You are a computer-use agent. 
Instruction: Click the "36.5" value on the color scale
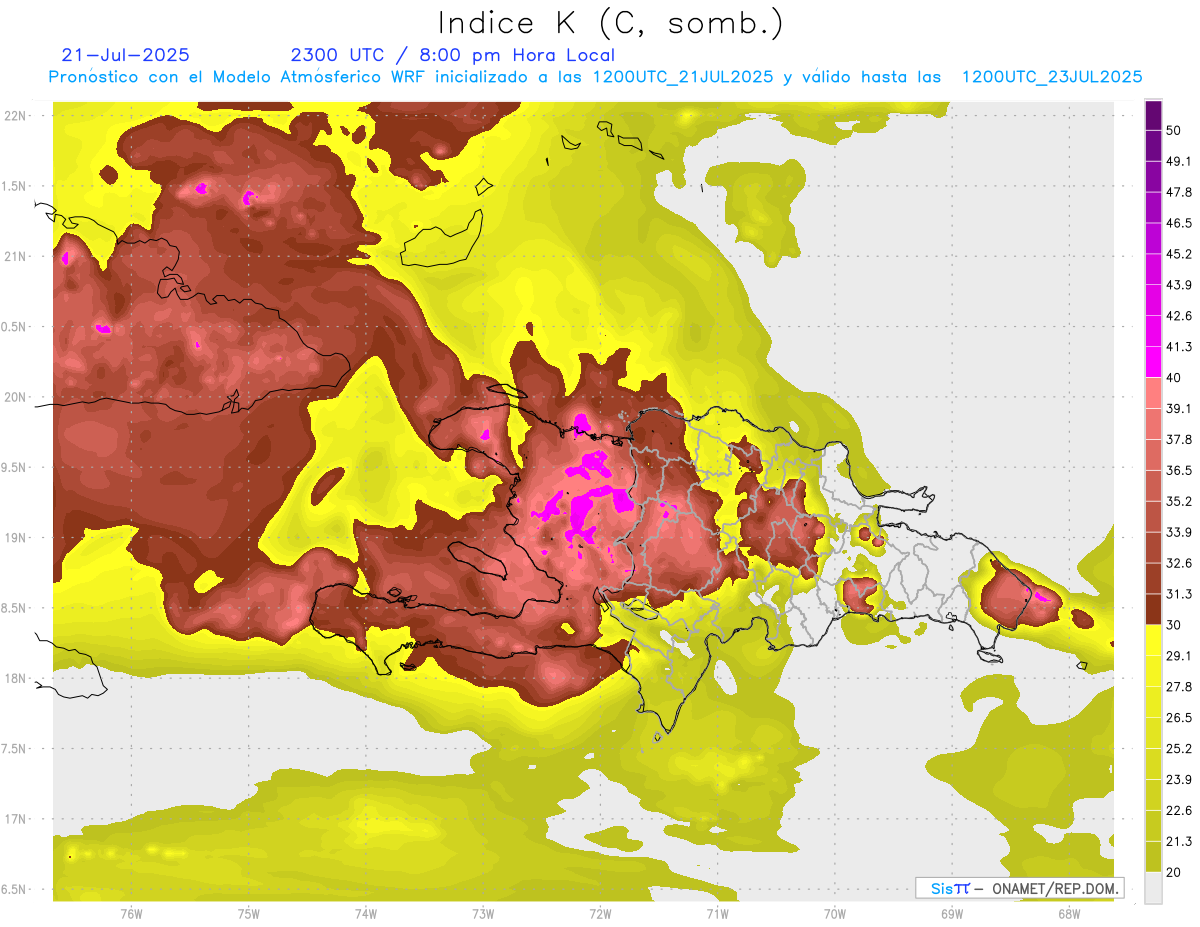pyautogui.click(x=1179, y=470)
